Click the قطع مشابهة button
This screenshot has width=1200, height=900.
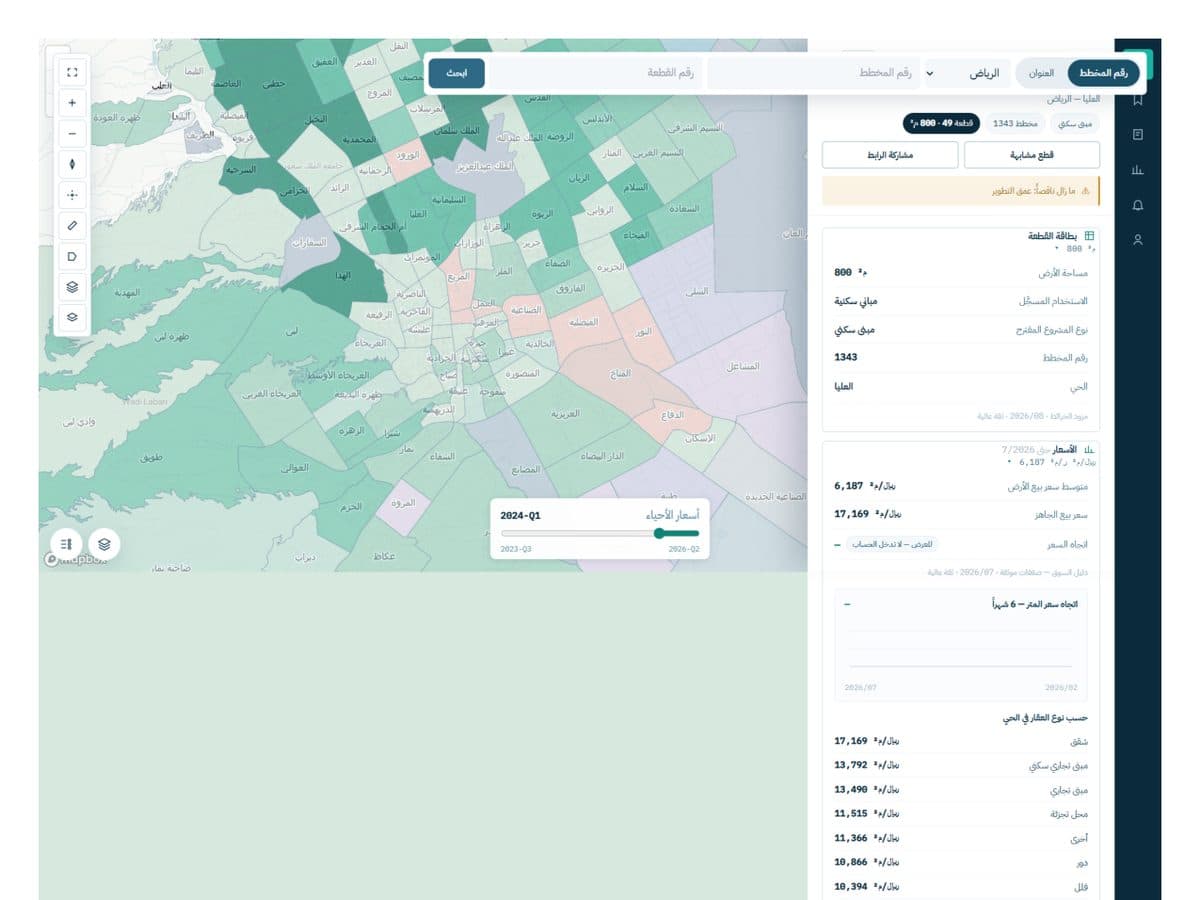[1031, 155]
